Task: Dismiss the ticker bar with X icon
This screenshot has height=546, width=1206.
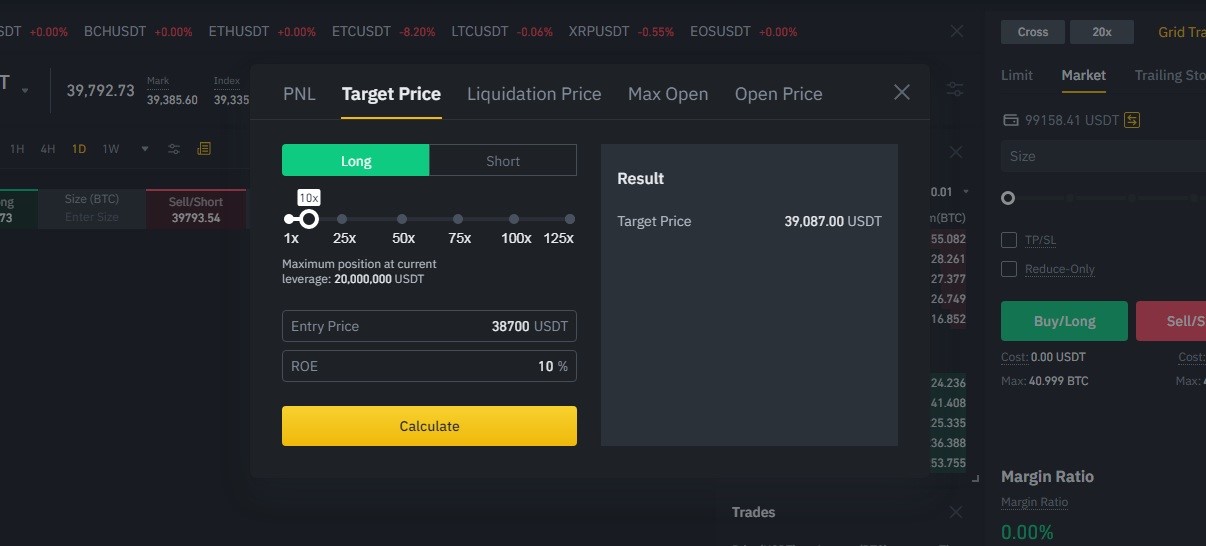Action: [x=957, y=31]
